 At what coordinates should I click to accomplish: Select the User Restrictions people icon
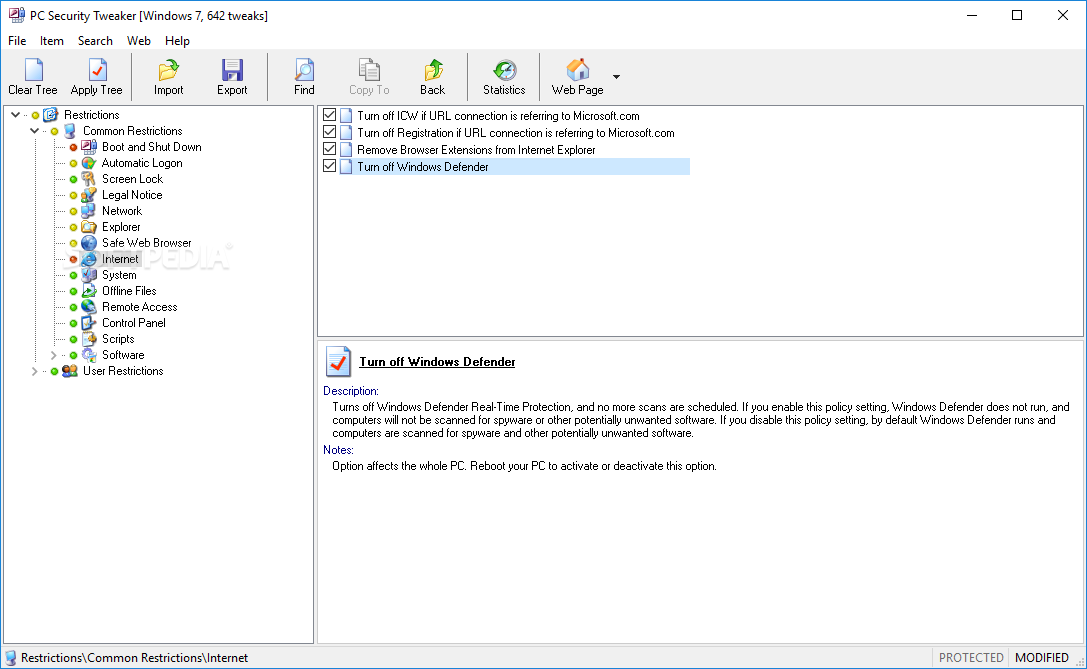[x=69, y=371]
